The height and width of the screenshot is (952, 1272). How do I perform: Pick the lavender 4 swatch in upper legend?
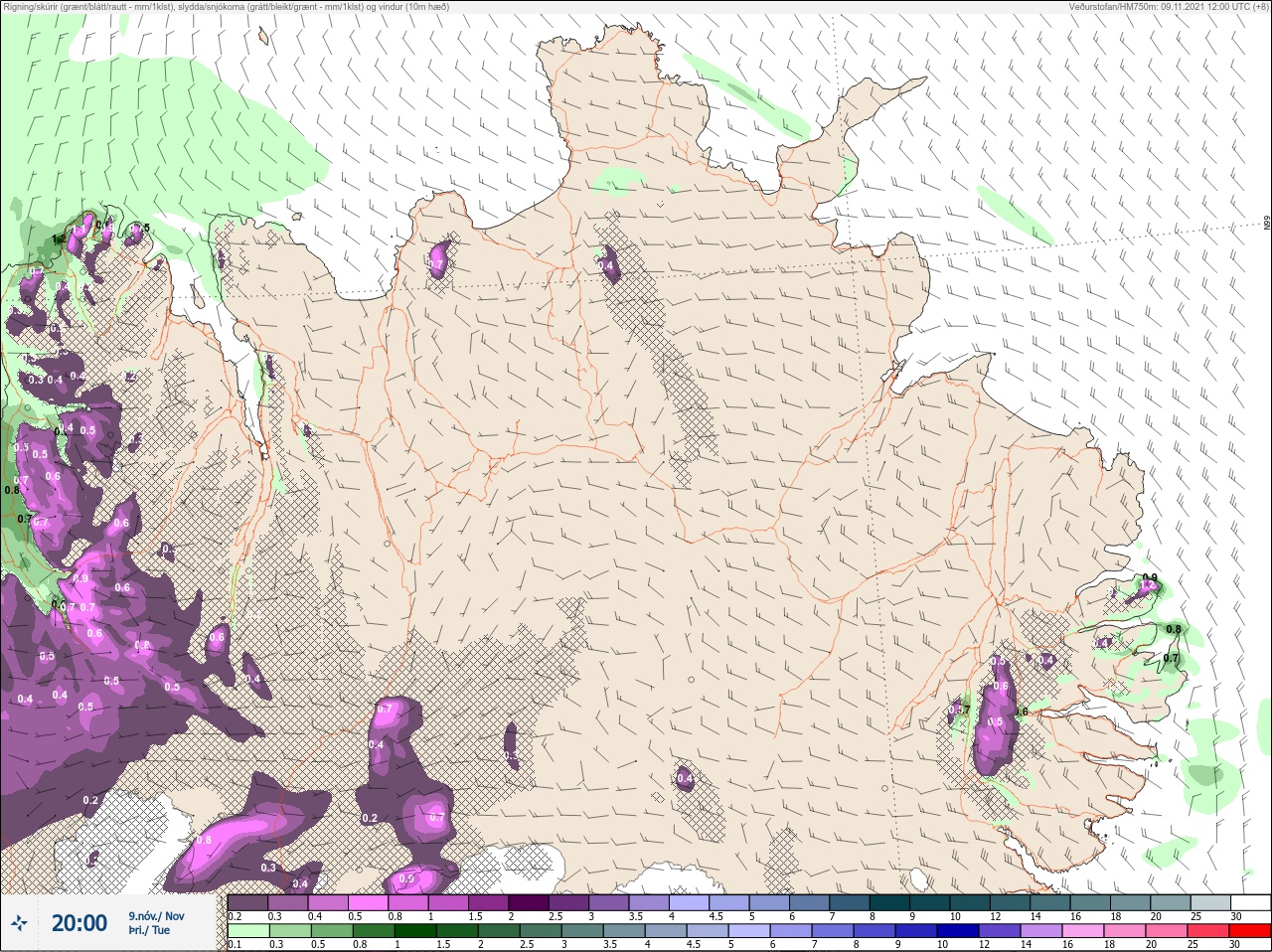[x=689, y=902]
